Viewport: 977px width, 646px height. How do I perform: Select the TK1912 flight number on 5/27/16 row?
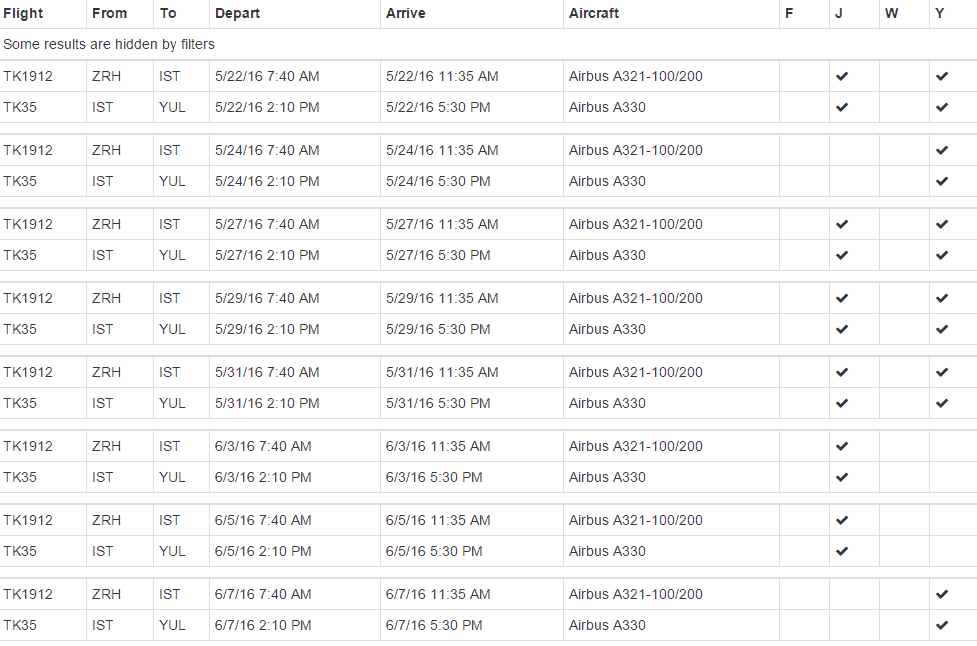28,225
